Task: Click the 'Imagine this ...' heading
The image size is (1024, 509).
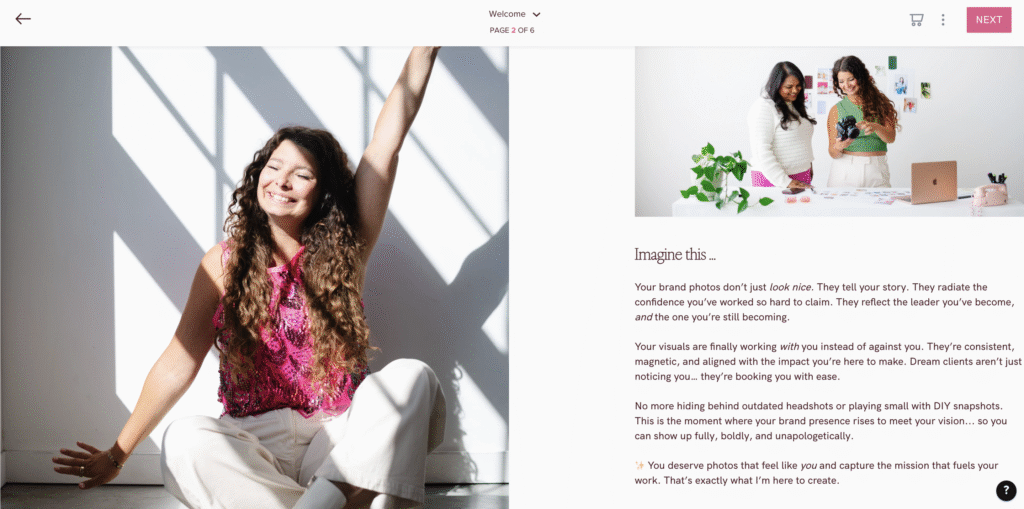Action: 675,254
